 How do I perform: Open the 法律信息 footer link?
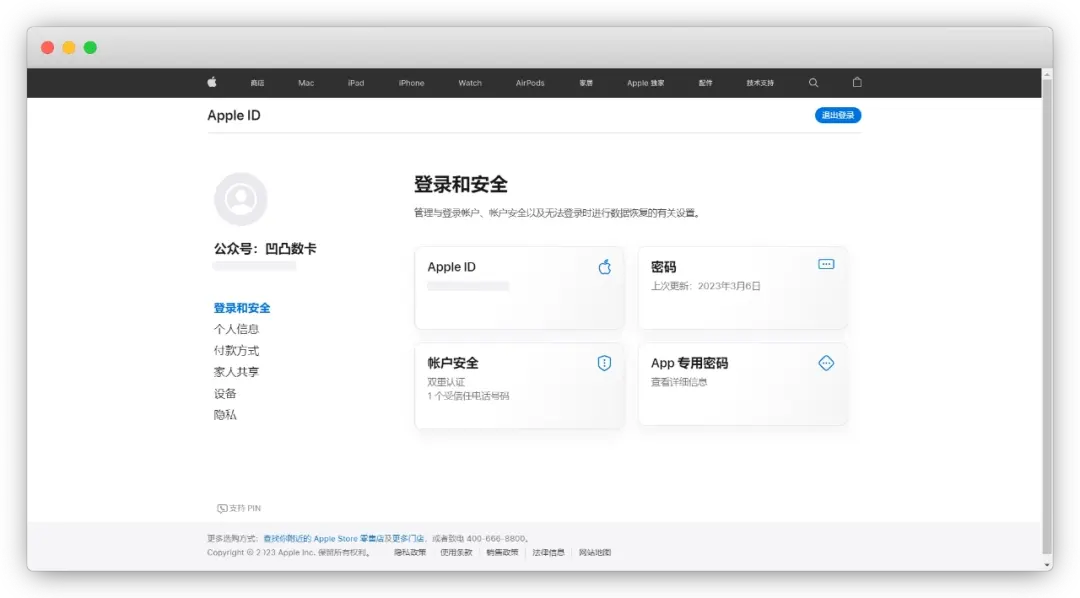[x=548, y=553]
